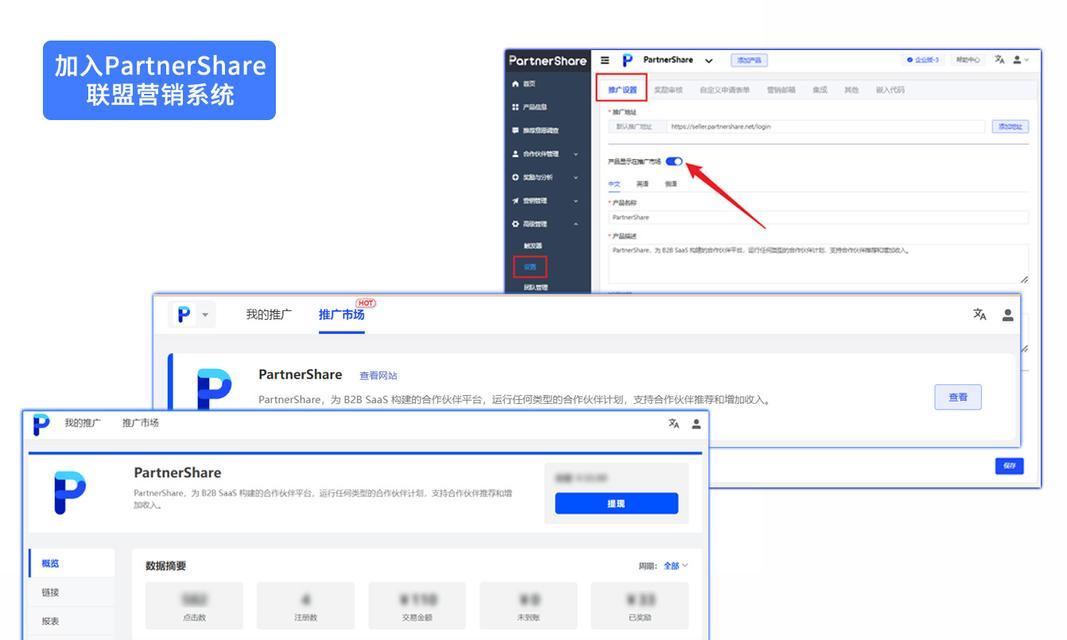Click the promotion URL field with seller.partnershare.net/login
The height and width of the screenshot is (640, 1067).
tap(826, 127)
